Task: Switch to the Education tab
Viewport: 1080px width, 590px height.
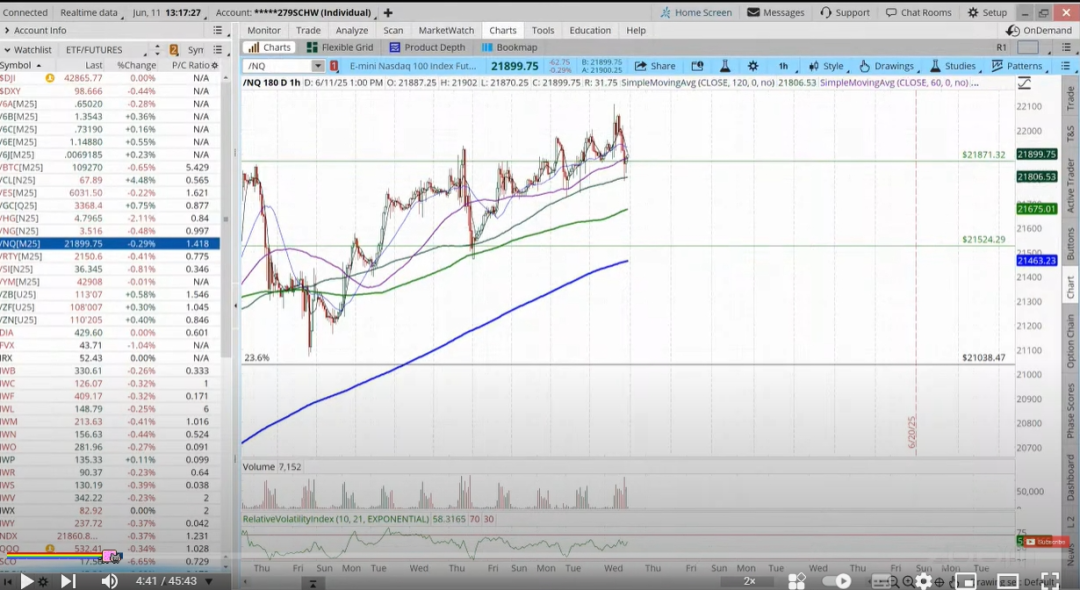Action: [x=590, y=30]
